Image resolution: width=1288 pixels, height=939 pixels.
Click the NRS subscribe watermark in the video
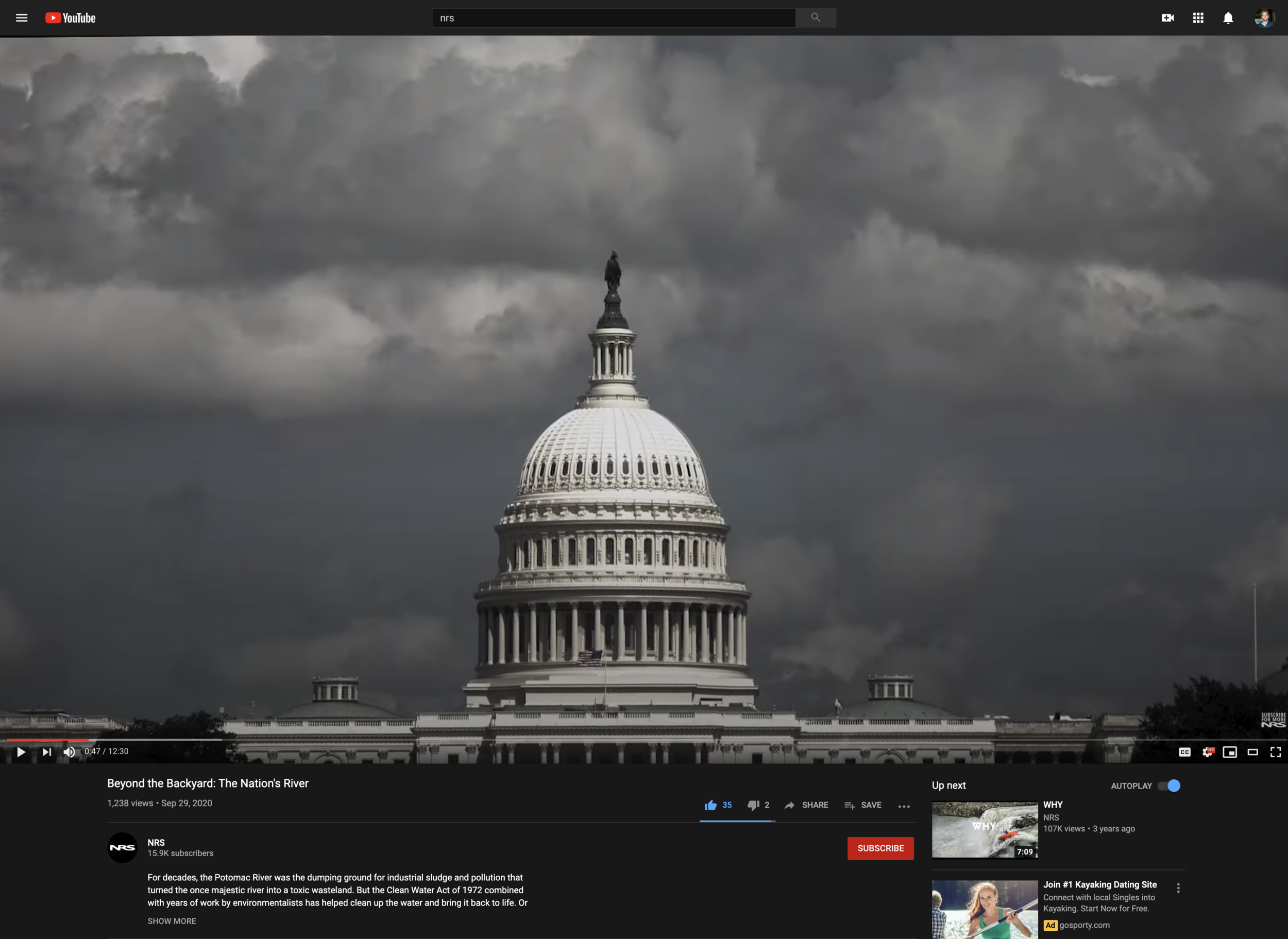(1273, 720)
